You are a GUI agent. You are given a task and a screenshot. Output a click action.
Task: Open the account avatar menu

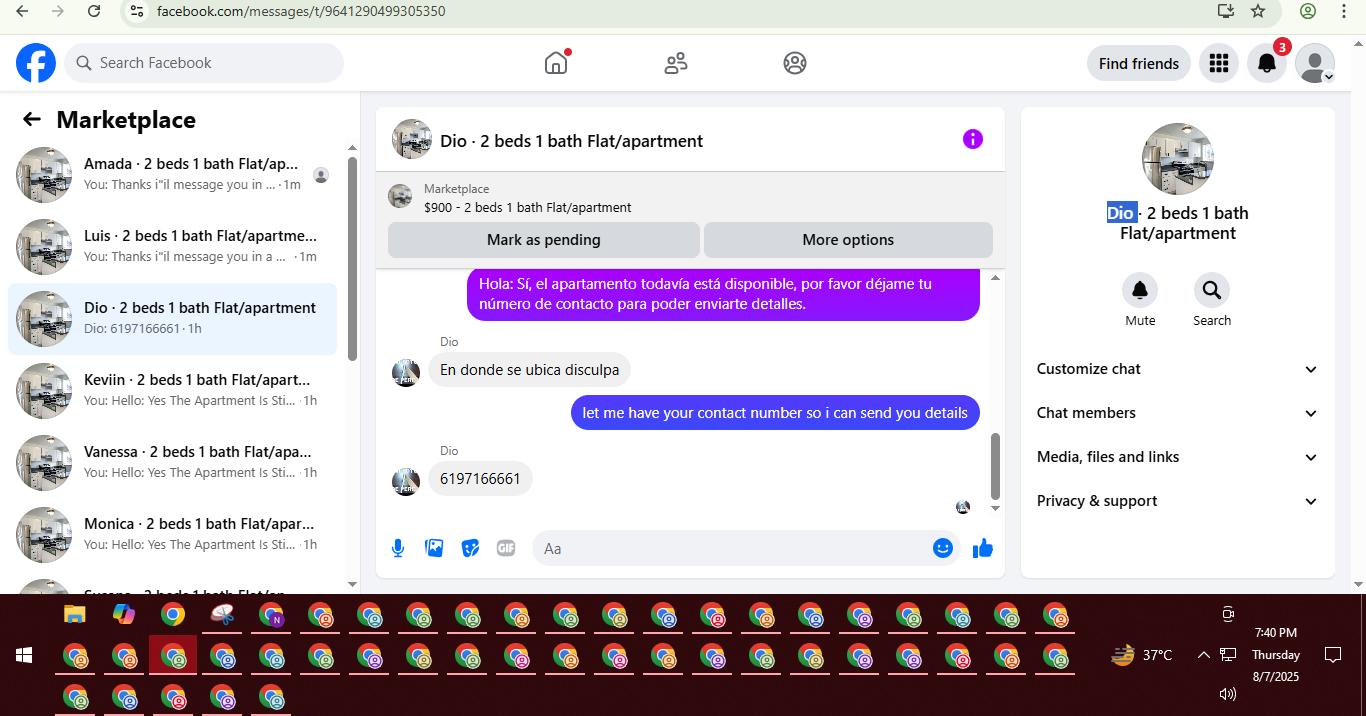pos(1315,63)
